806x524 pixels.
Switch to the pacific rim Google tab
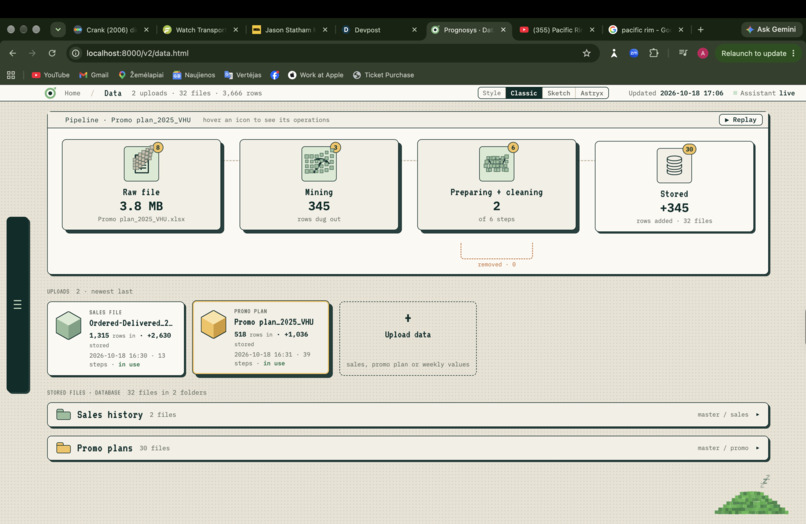pyautogui.click(x=646, y=30)
